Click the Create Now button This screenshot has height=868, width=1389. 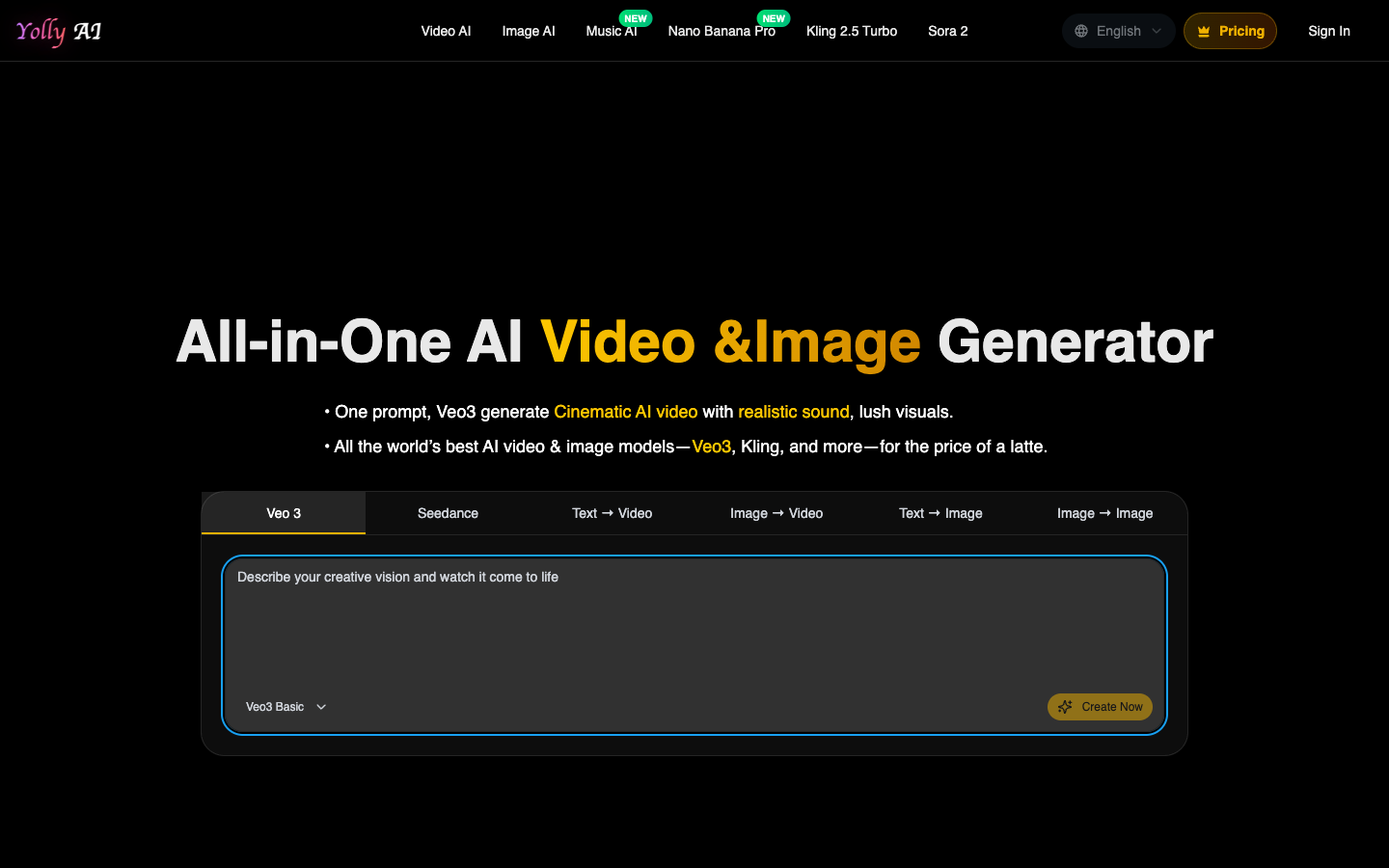pos(1100,707)
